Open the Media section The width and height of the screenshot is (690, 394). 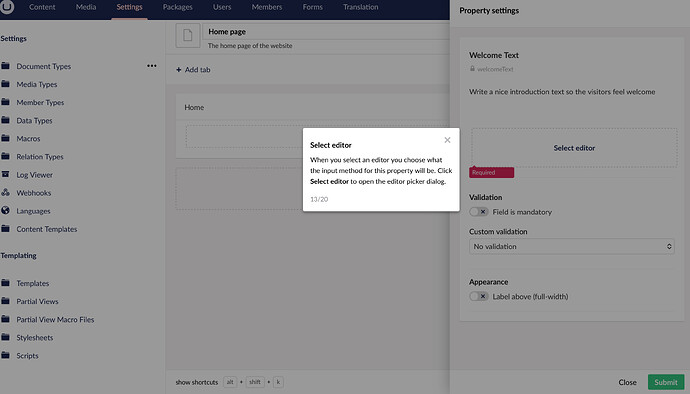pyautogui.click(x=86, y=7)
